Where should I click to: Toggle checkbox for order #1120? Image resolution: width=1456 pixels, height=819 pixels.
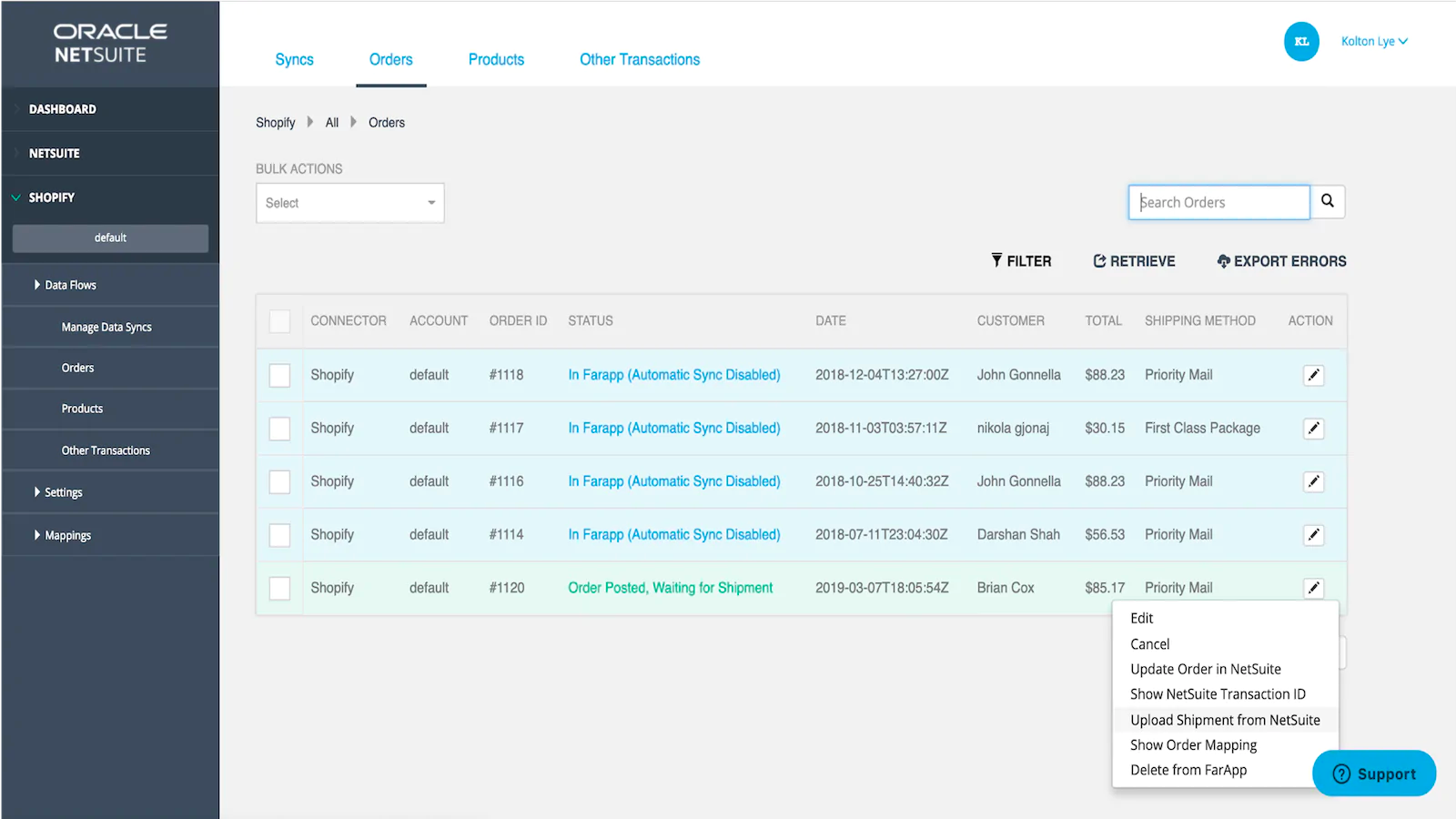click(279, 588)
